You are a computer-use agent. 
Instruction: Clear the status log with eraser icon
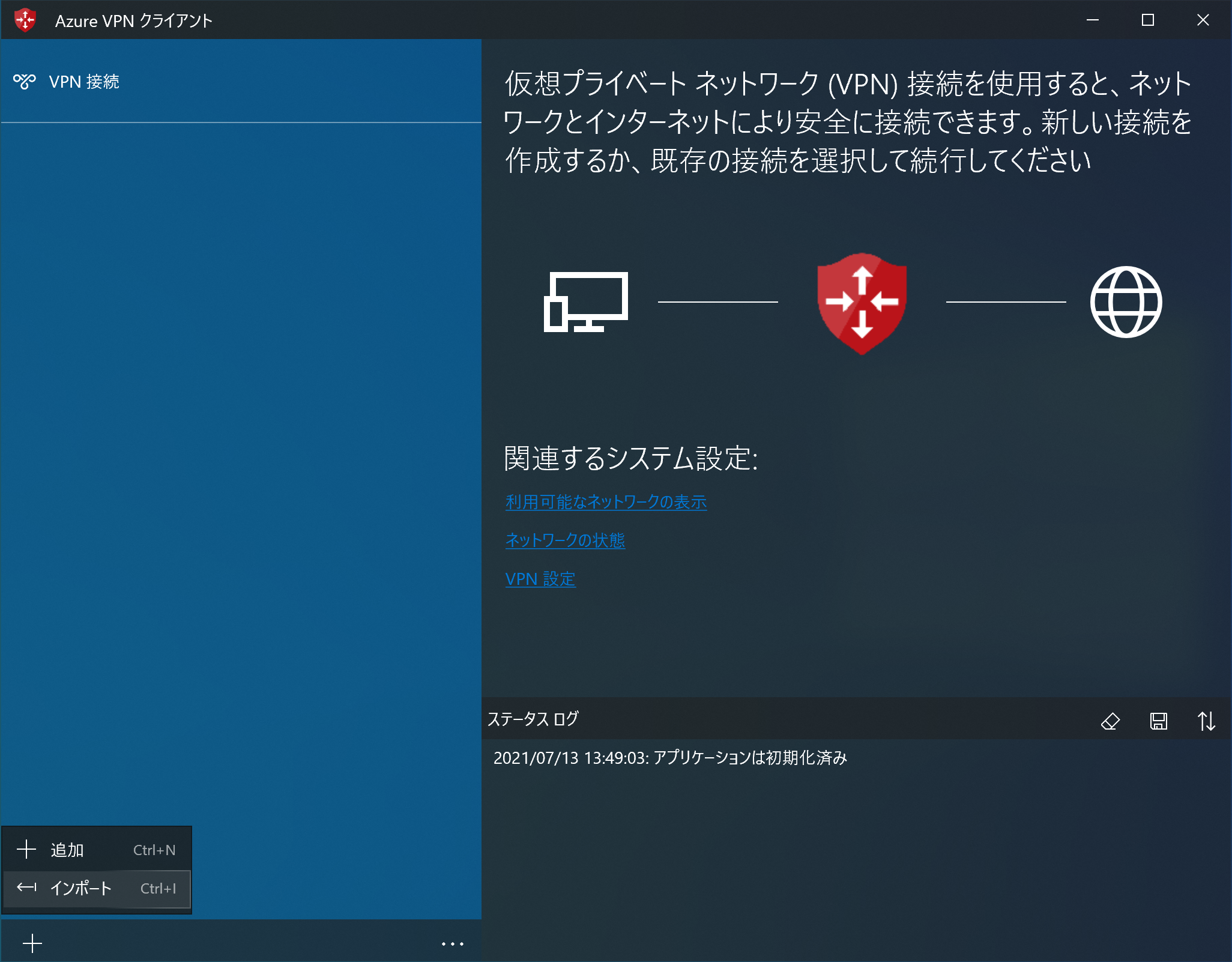[x=1110, y=721]
